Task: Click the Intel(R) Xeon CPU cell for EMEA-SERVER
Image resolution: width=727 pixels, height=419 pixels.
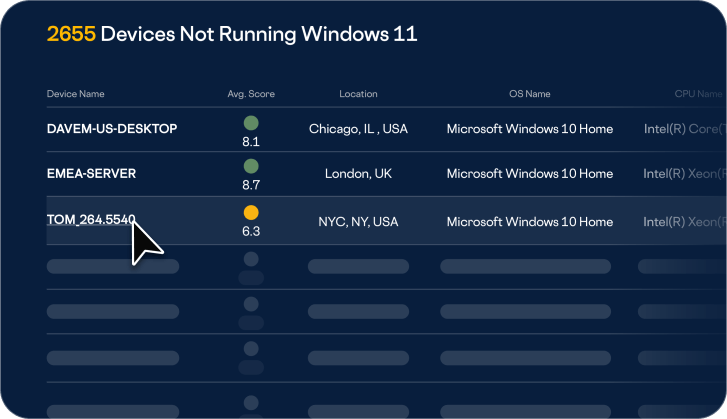Action: click(683, 173)
